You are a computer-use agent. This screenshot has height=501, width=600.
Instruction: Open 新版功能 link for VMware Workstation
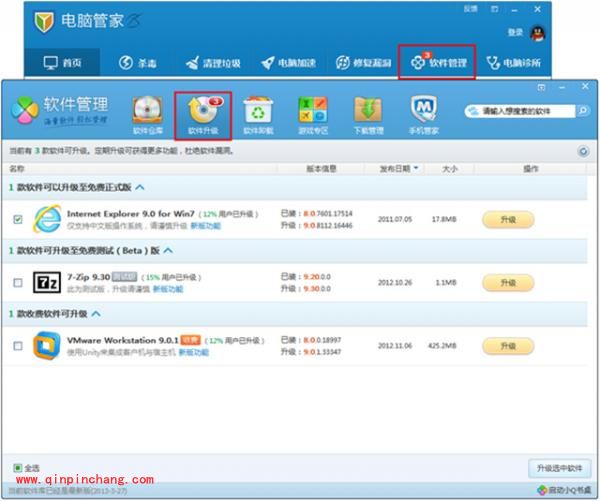pyautogui.click(x=194, y=352)
